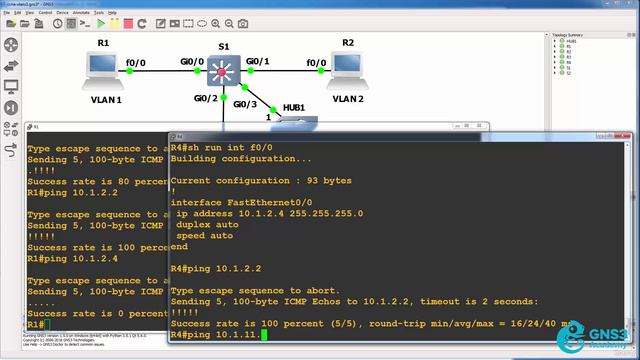
Task: Select the Insert picture tool
Action: coord(174,24)
